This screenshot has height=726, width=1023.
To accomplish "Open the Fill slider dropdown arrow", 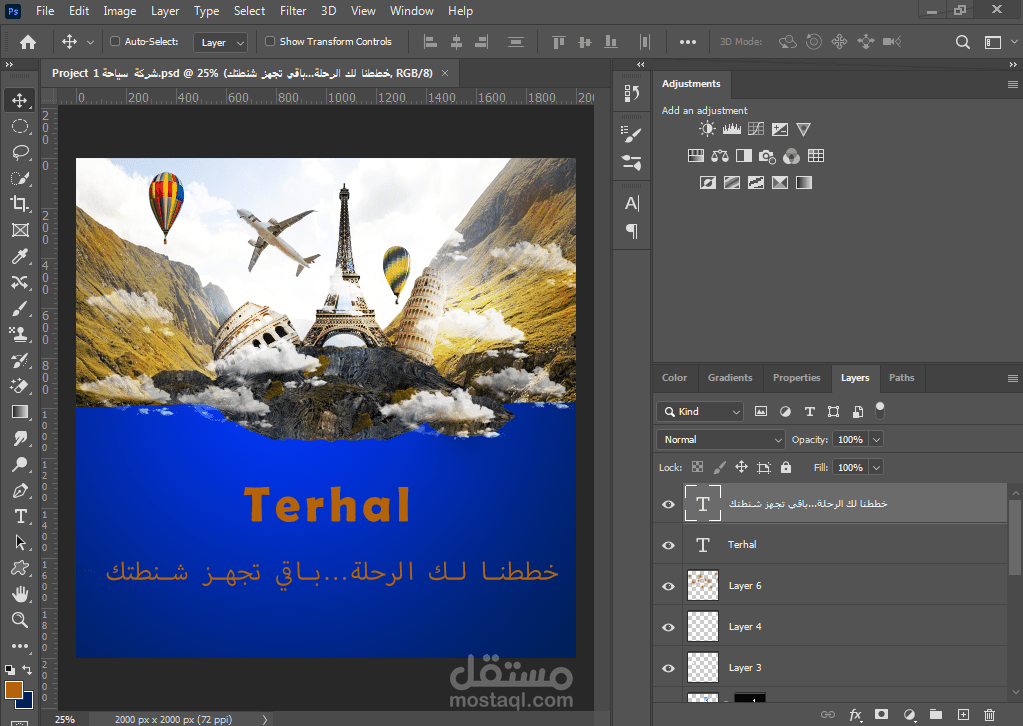I will tap(876, 468).
